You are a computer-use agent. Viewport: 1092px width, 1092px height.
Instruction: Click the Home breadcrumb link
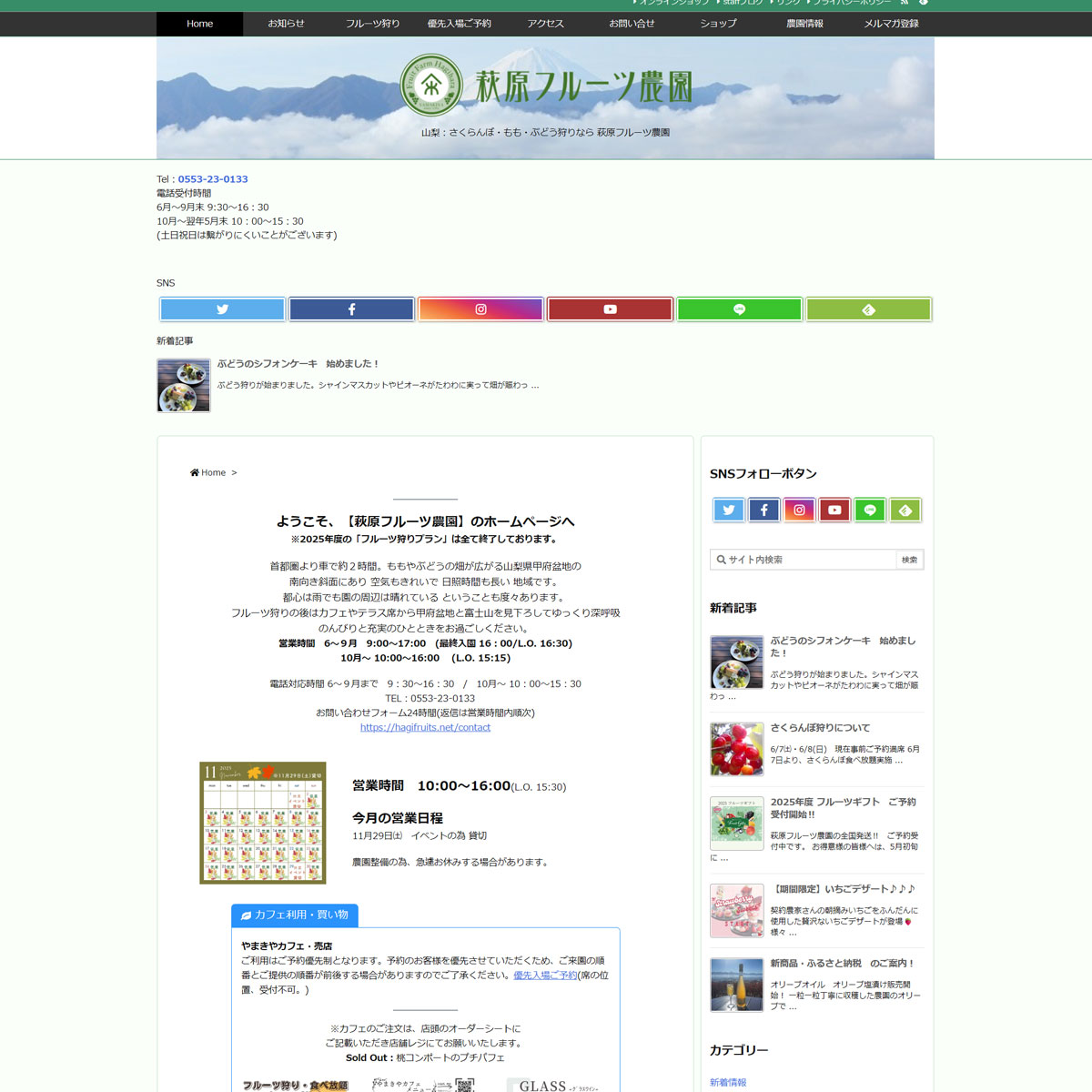coord(213,472)
